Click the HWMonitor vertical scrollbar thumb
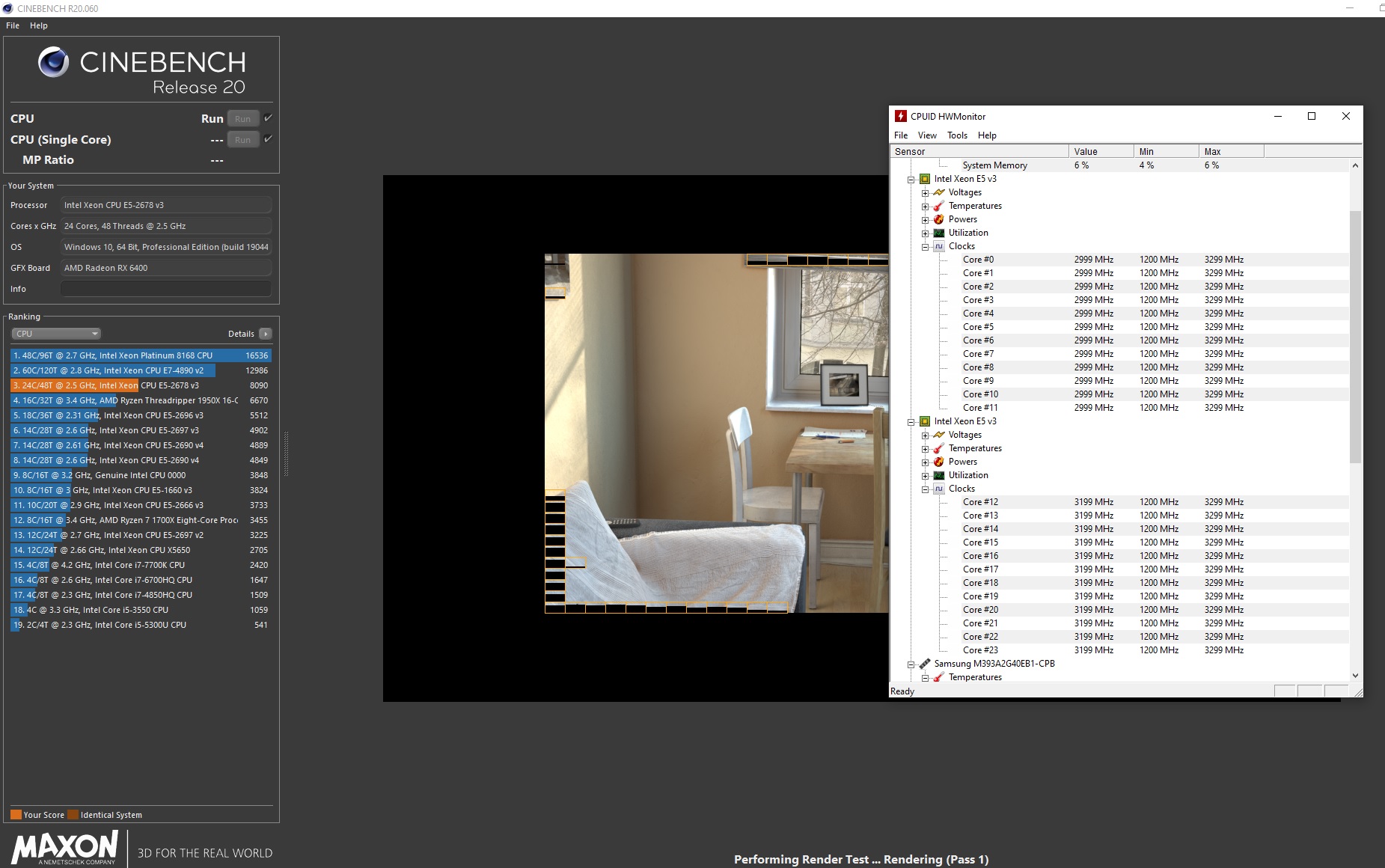The height and width of the screenshot is (868, 1385). pos(1355,337)
